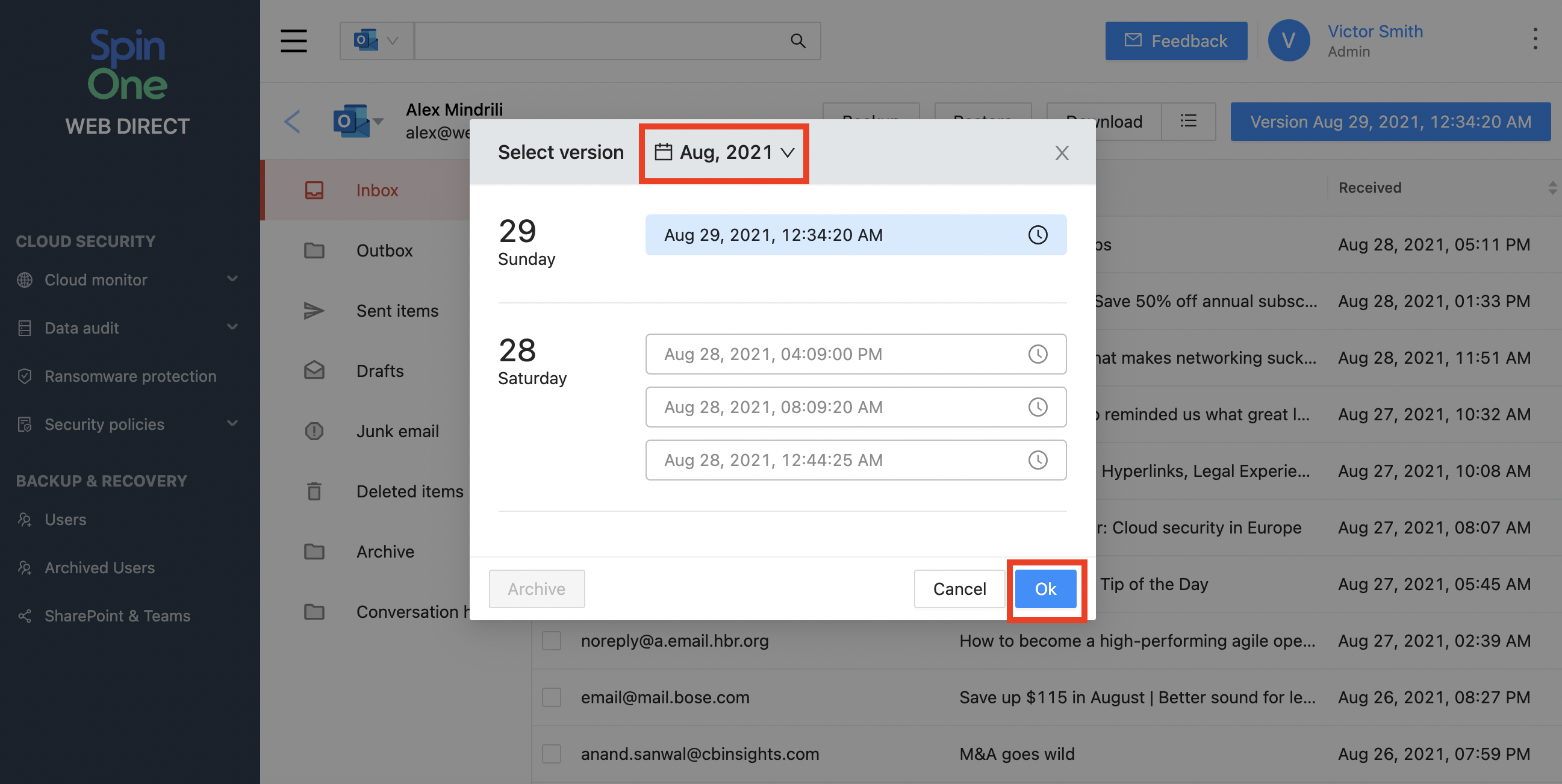Click the Cancel button
Image resolution: width=1562 pixels, height=784 pixels.
tap(959, 589)
